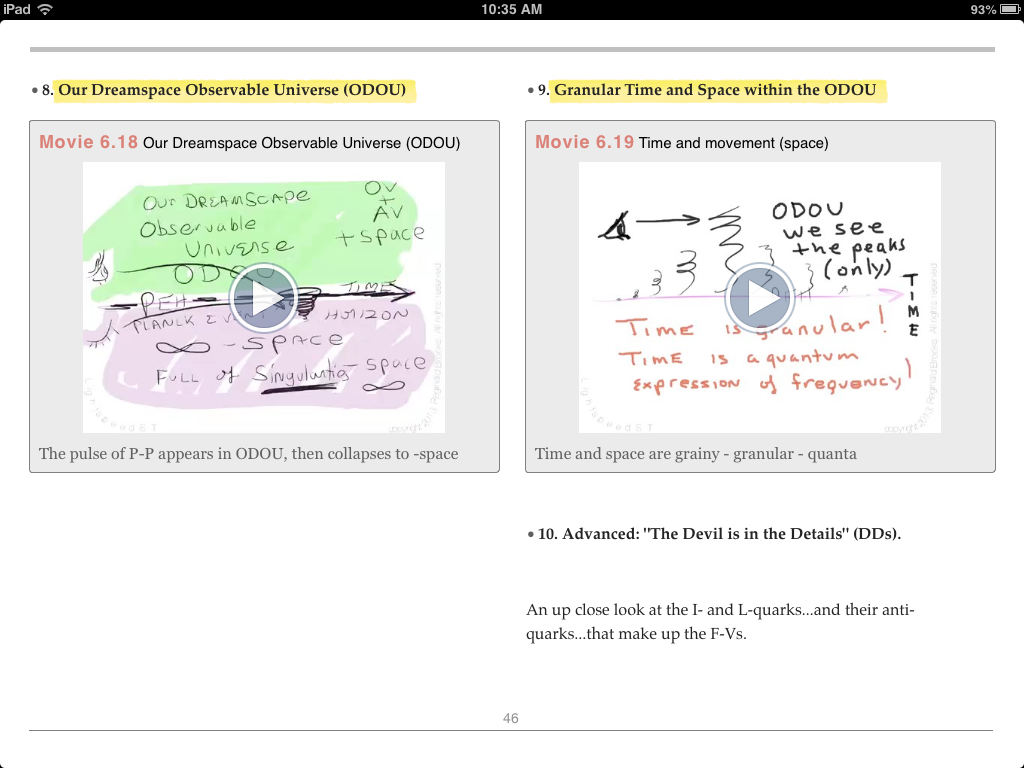Viewport: 1024px width, 768px height.
Task: Tap the caption under Movie 6.18
Action: click(248, 453)
